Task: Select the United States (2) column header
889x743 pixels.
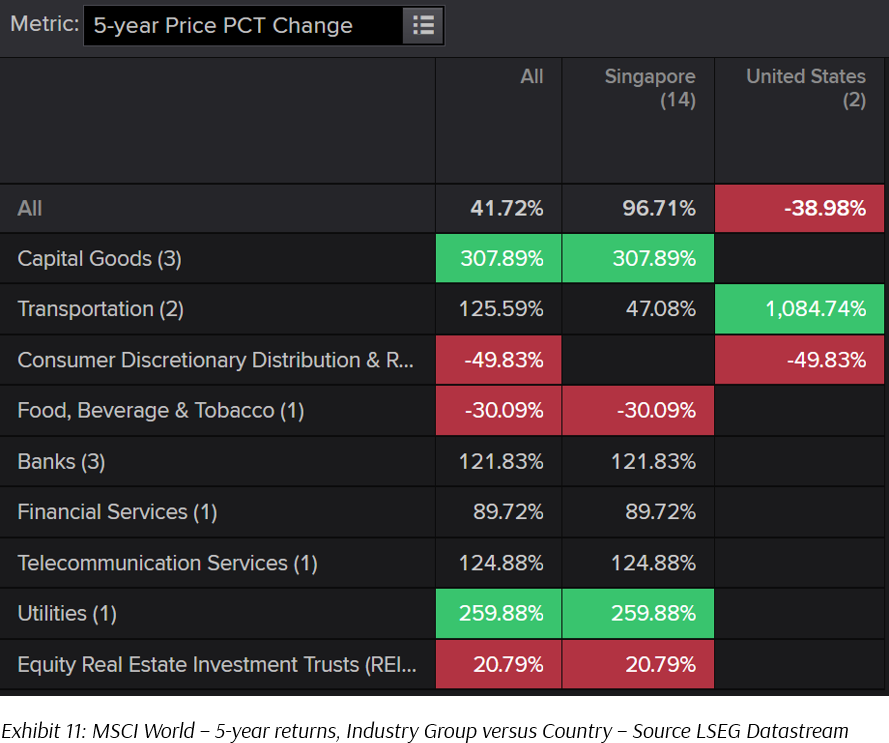Action: point(805,88)
